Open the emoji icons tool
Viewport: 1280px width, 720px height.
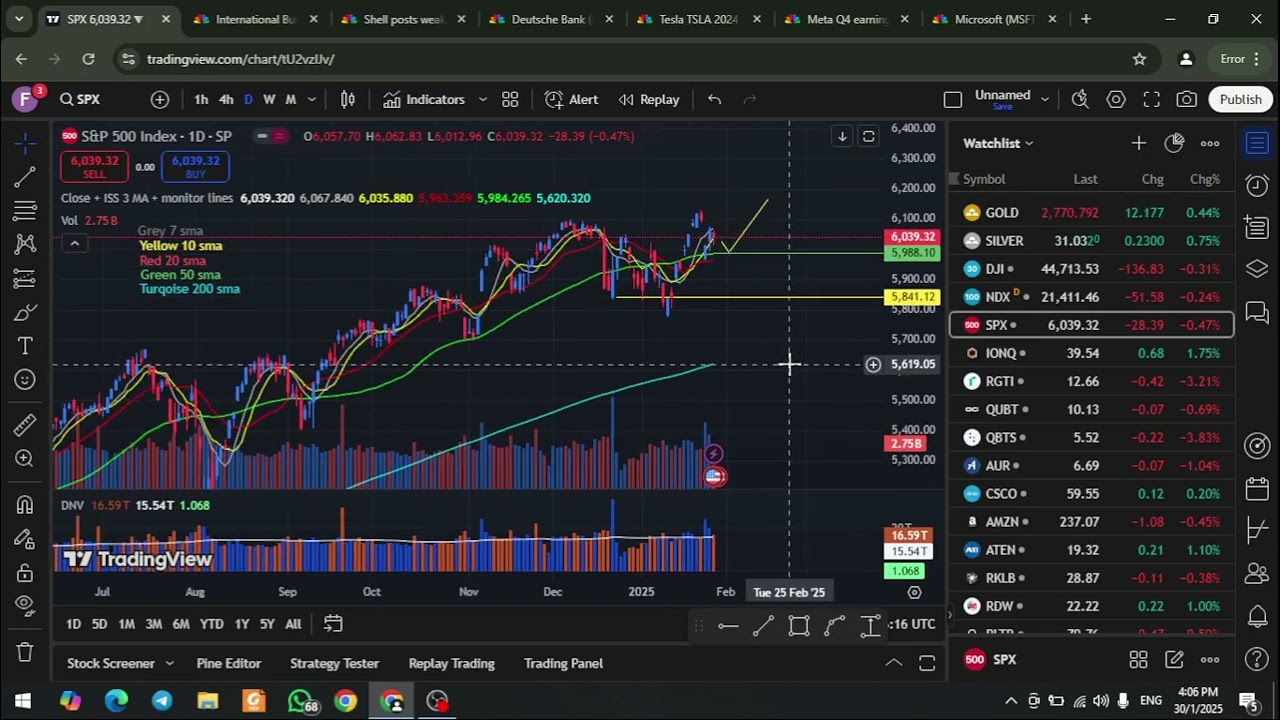25,380
